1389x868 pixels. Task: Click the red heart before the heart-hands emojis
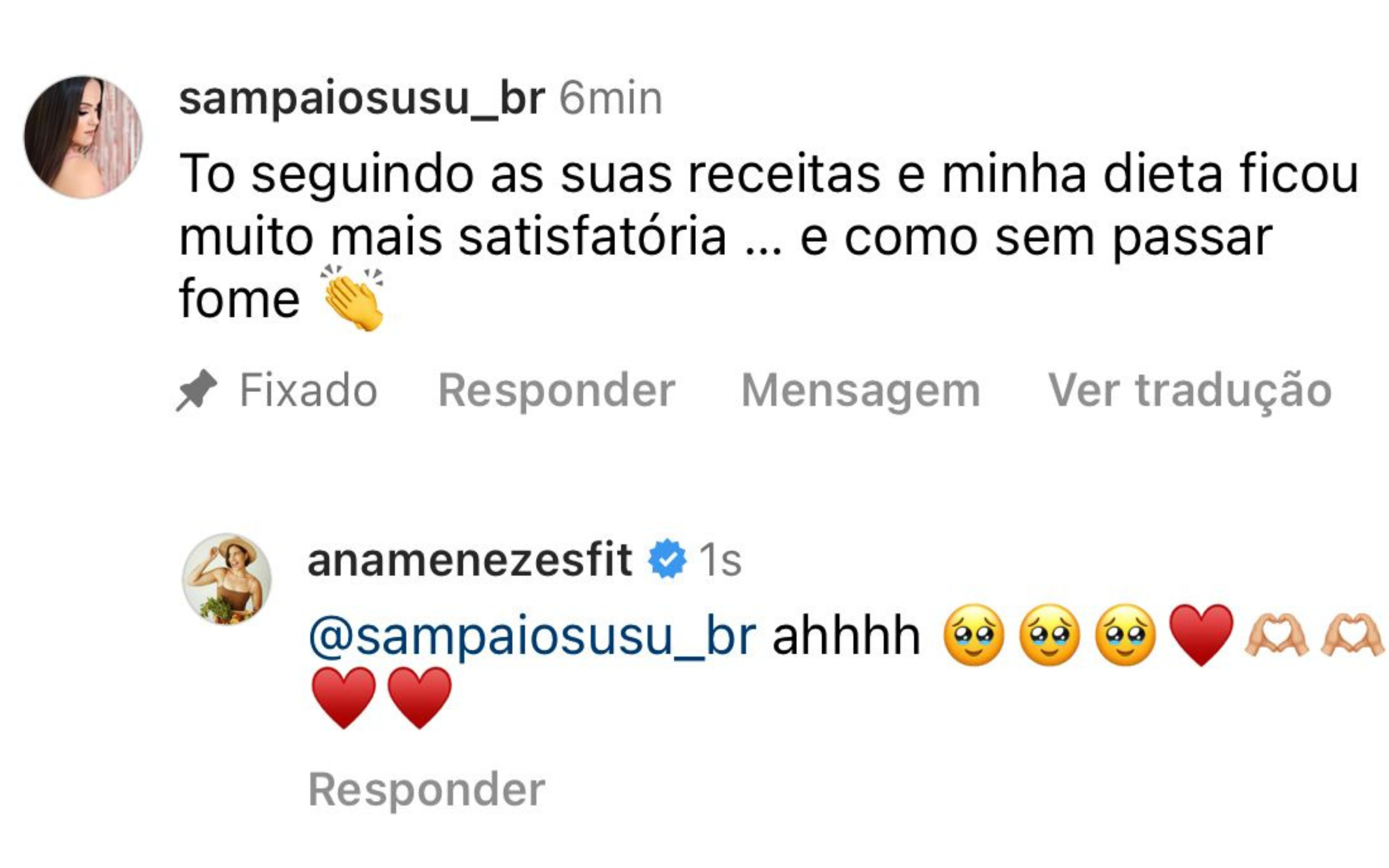click(x=1201, y=635)
